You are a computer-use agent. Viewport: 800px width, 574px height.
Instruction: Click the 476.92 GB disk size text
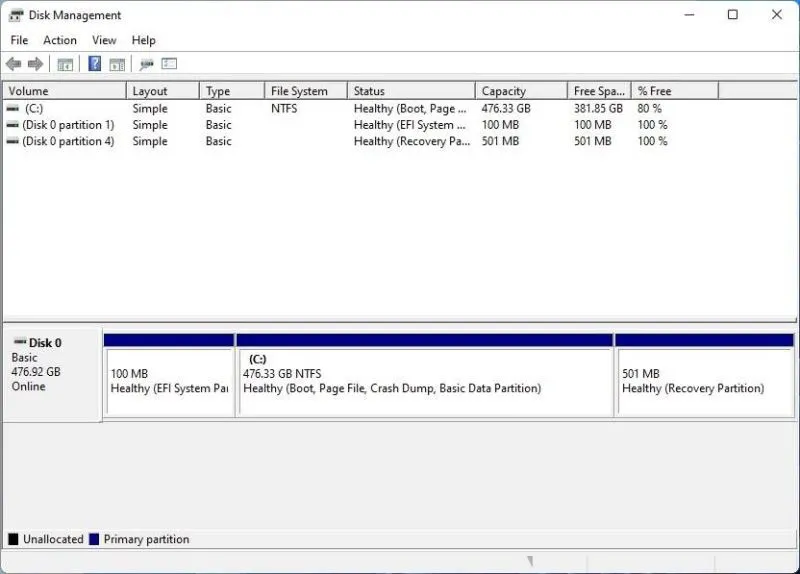pos(36,372)
